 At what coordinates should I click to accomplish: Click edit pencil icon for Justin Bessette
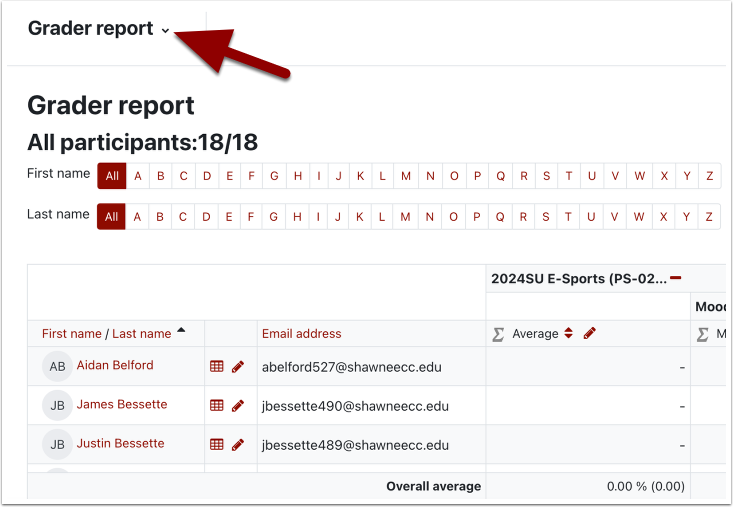coord(238,445)
